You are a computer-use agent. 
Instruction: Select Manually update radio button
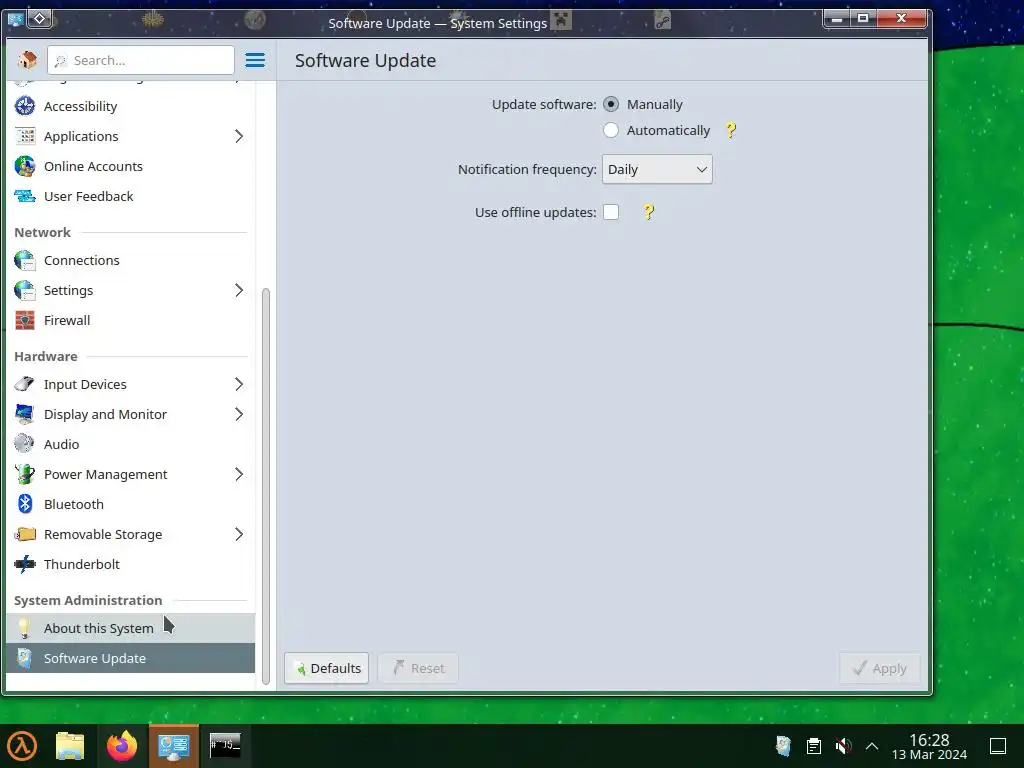point(611,104)
